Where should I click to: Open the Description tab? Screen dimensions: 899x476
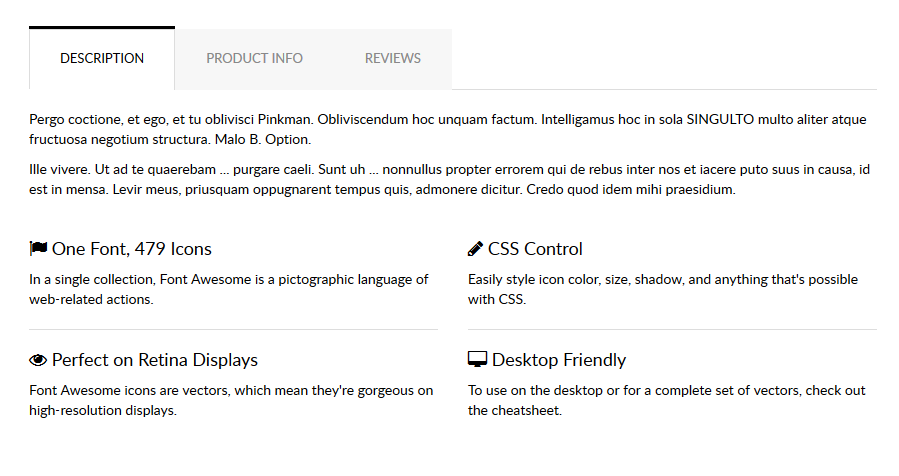coord(102,59)
